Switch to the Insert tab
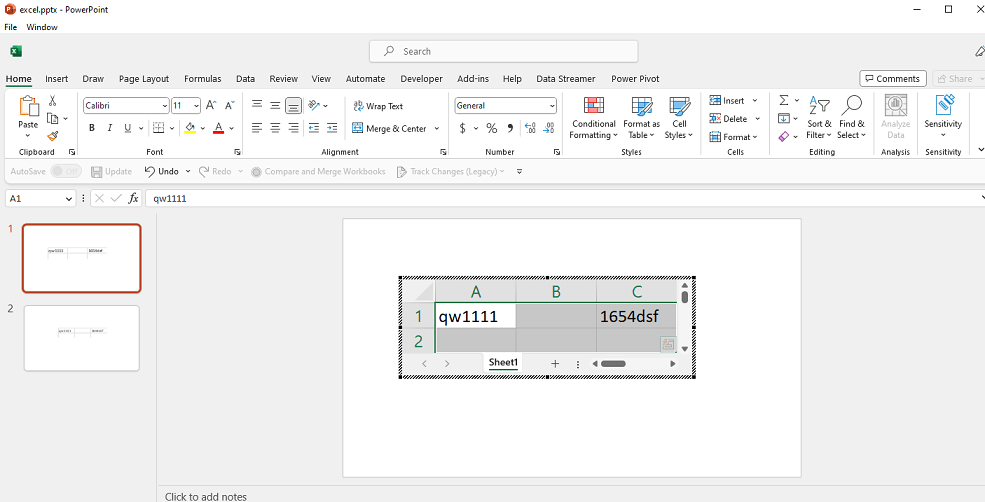This screenshot has width=985, height=502. pos(57,79)
